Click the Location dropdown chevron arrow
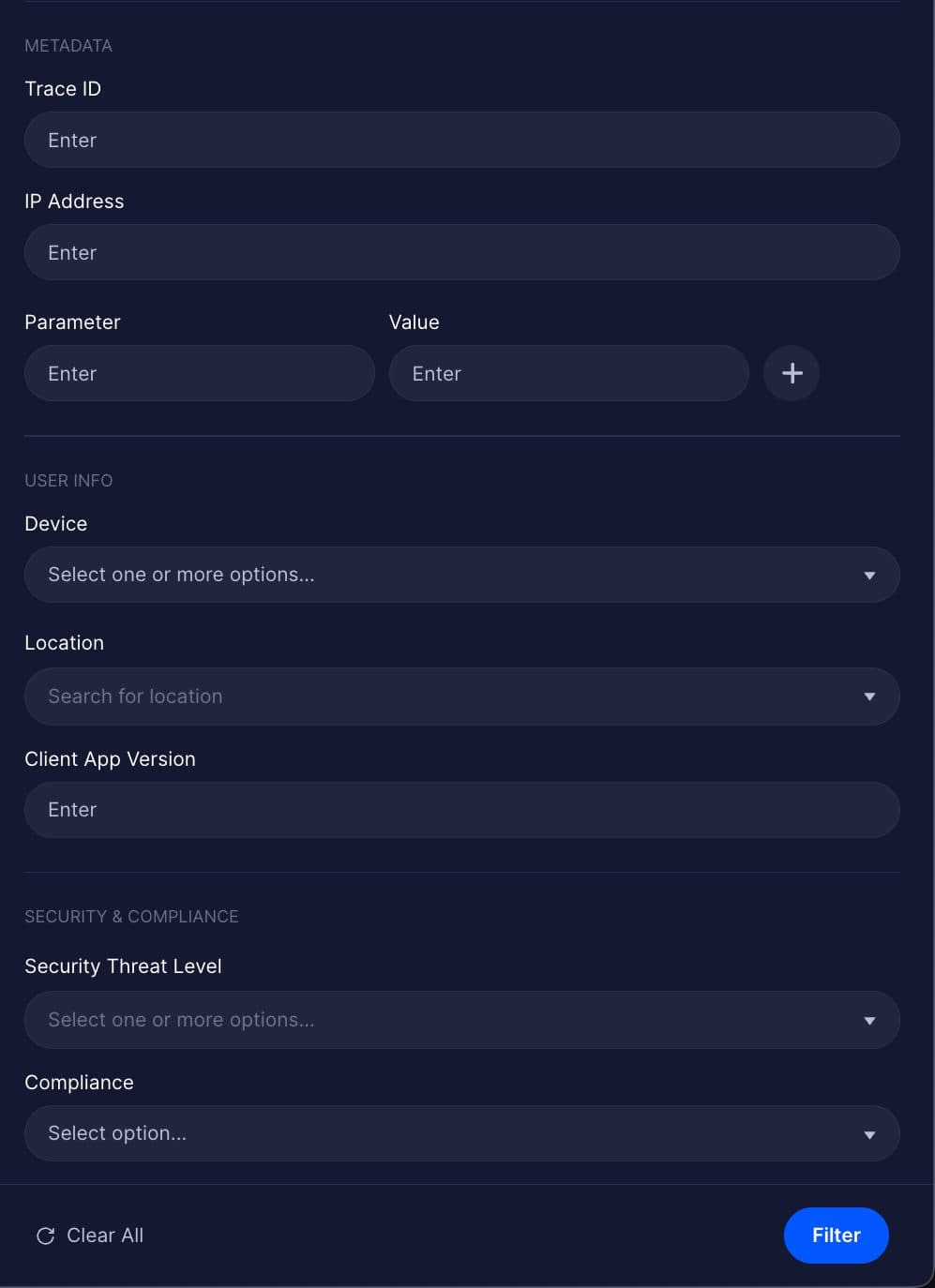Viewport: 935px width, 1288px height. coord(869,696)
